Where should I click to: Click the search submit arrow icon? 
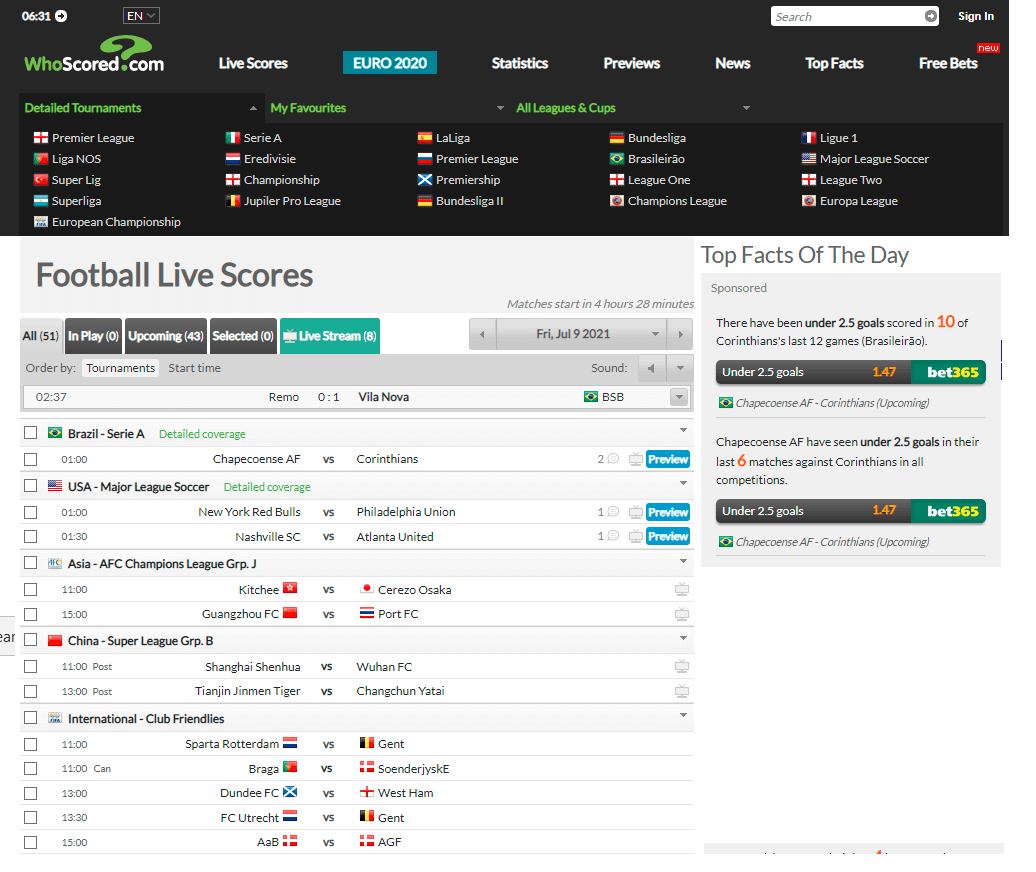(x=930, y=16)
